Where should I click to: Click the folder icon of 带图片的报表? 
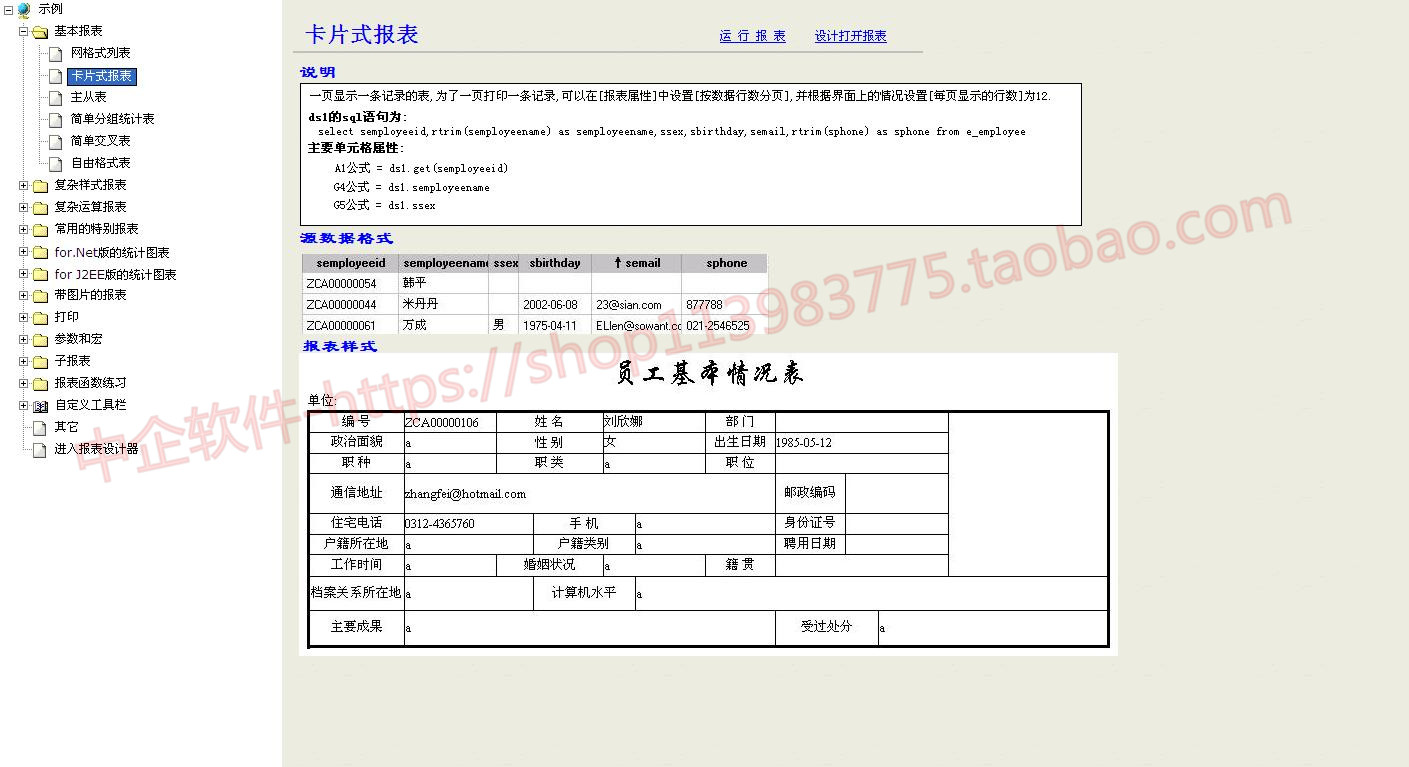click(x=40, y=295)
